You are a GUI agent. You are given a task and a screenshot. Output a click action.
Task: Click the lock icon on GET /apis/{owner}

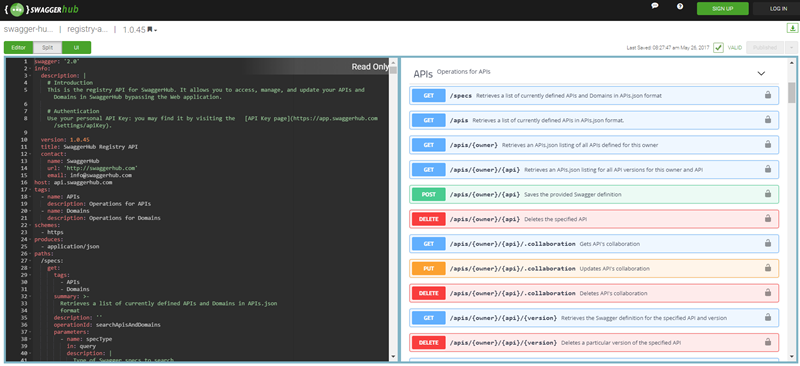[767, 144]
